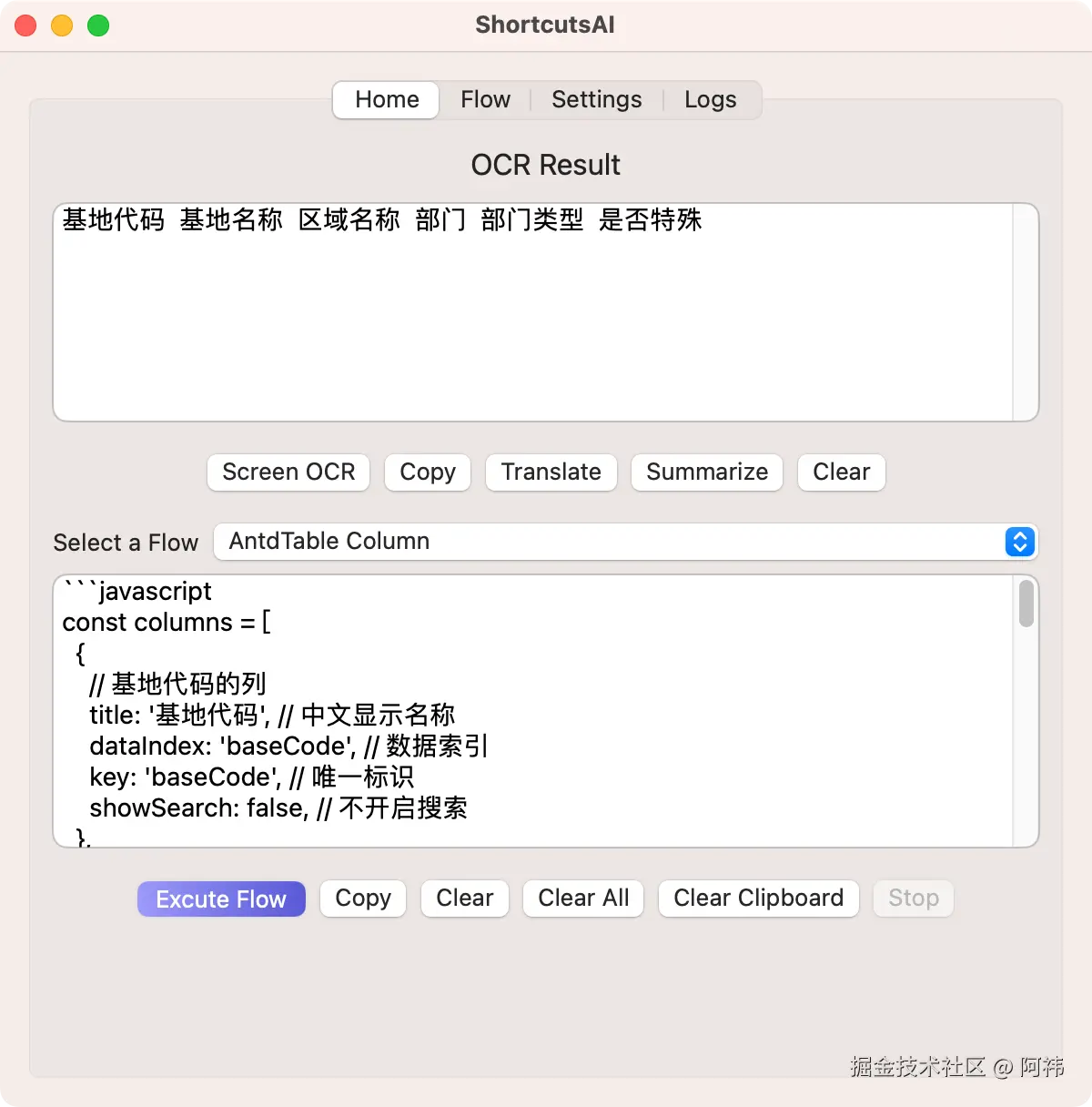This screenshot has height=1107, width=1092.
Task: Click the word 区域名称 in OCR result
Action: [349, 220]
